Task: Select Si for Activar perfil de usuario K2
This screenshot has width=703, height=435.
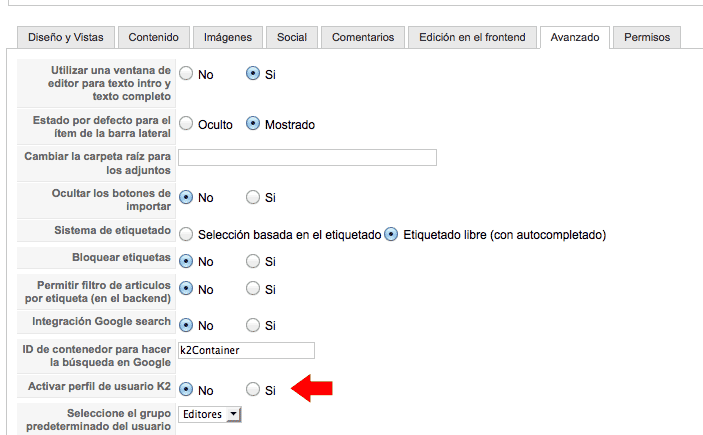Action: pyautogui.click(x=253, y=389)
